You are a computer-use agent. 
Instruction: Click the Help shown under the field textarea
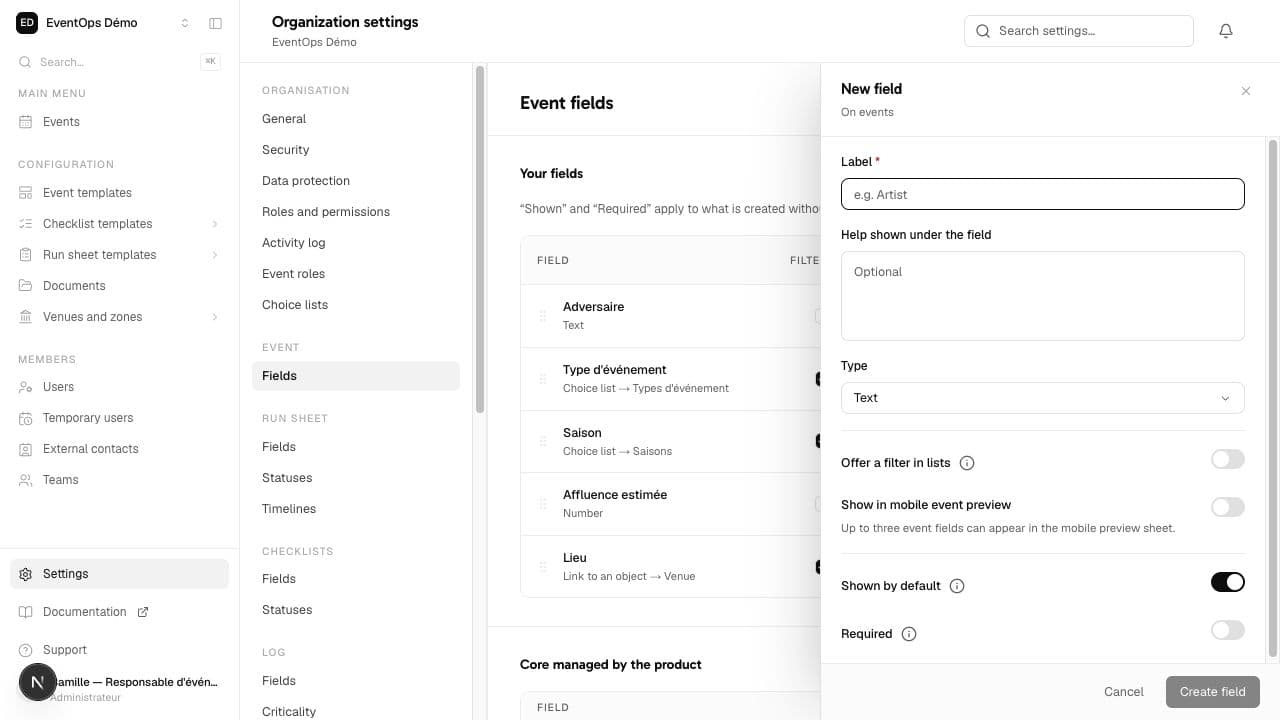pos(1043,296)
